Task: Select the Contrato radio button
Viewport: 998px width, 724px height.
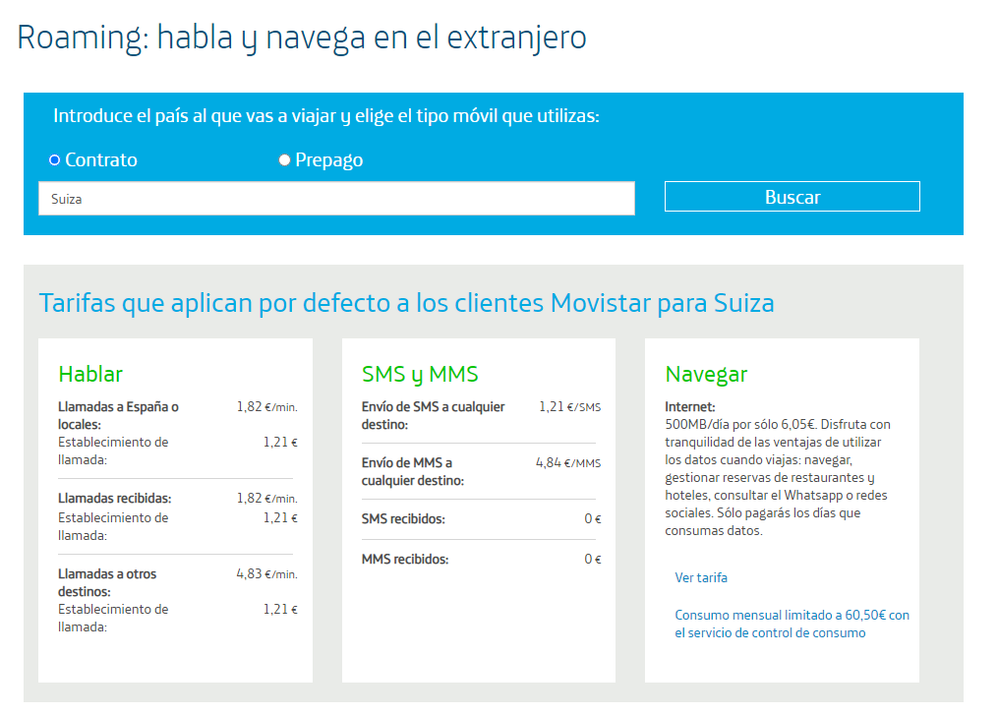Action: tap(53, 159)
